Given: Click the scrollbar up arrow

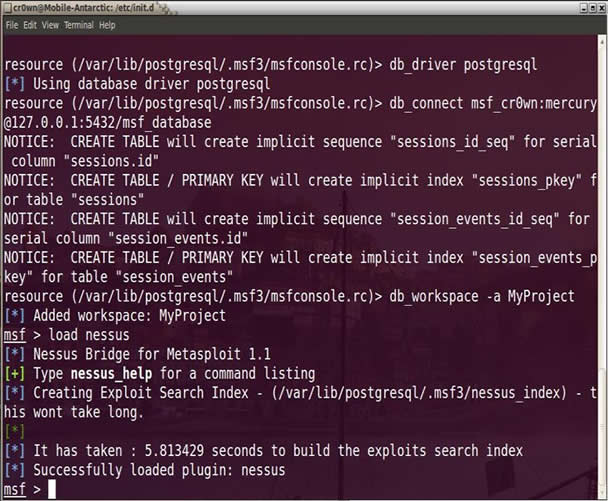Looking at the screenshot, I should point(602,41).
